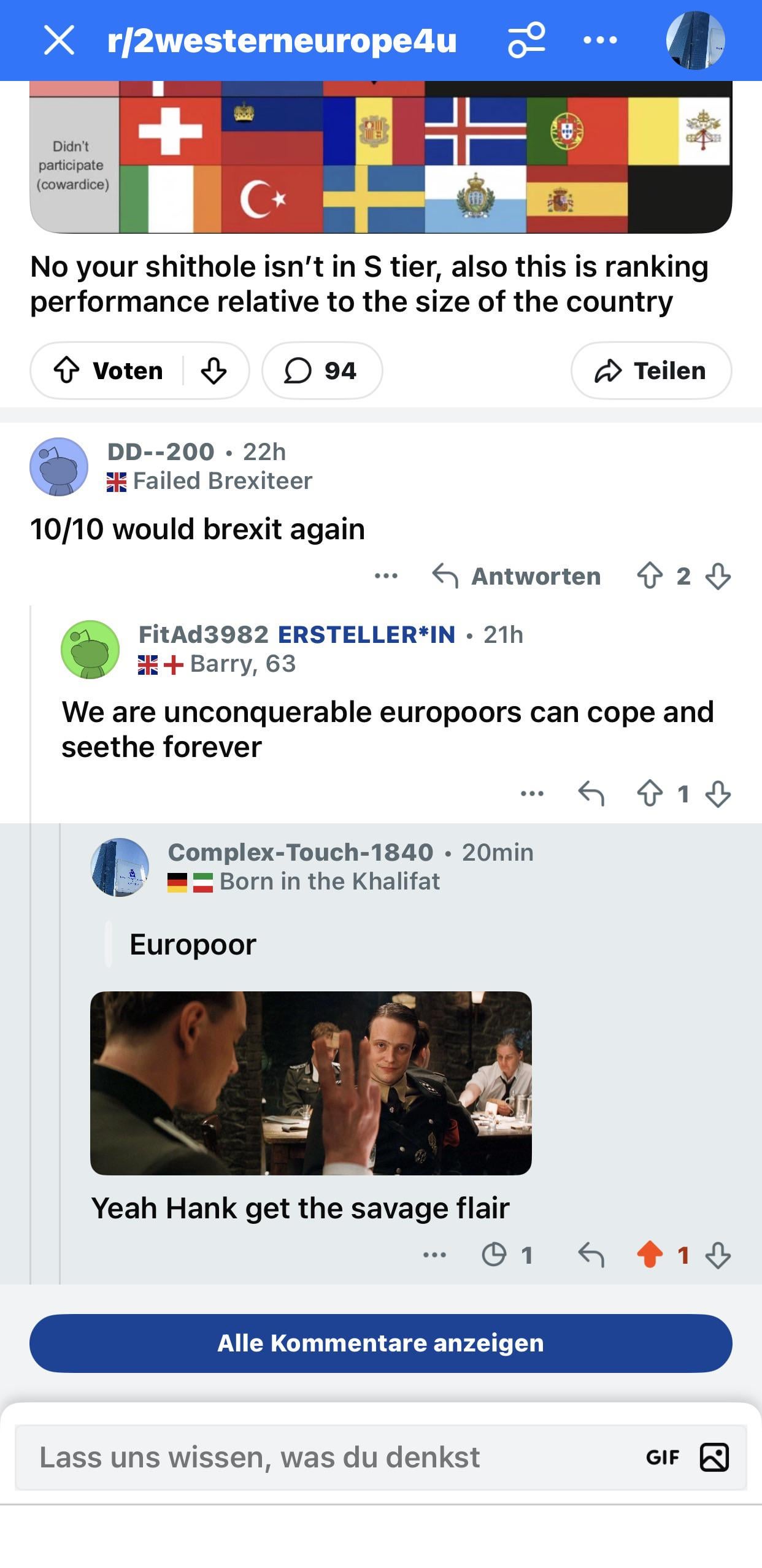The width and height of the screenshot is (762, 1568).
Task: Downvote FitAd3982's comment
Action: coord(718,794)
